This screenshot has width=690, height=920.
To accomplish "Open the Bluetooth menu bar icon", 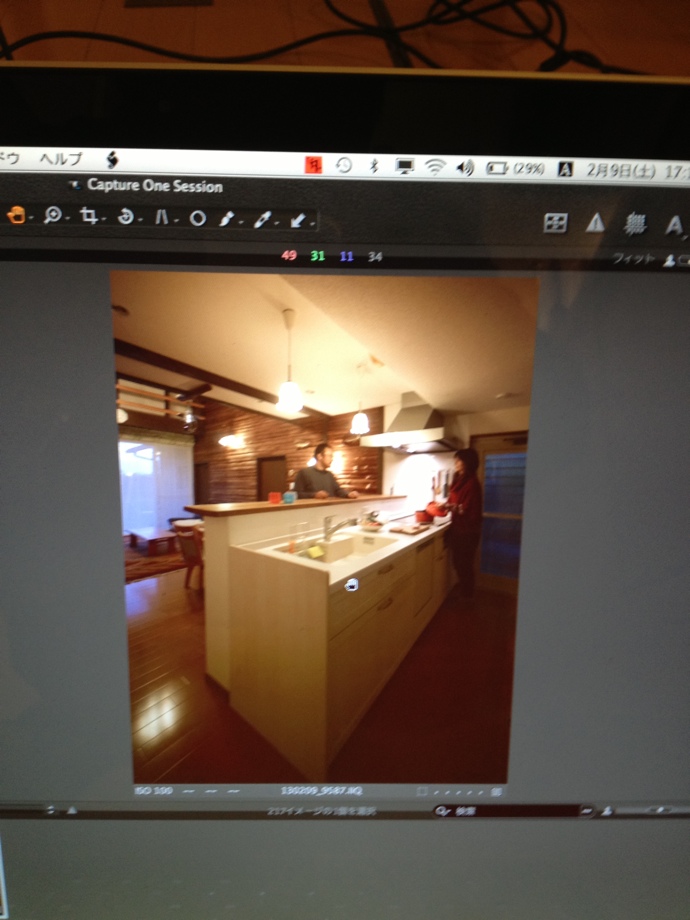I will point(374,166).
